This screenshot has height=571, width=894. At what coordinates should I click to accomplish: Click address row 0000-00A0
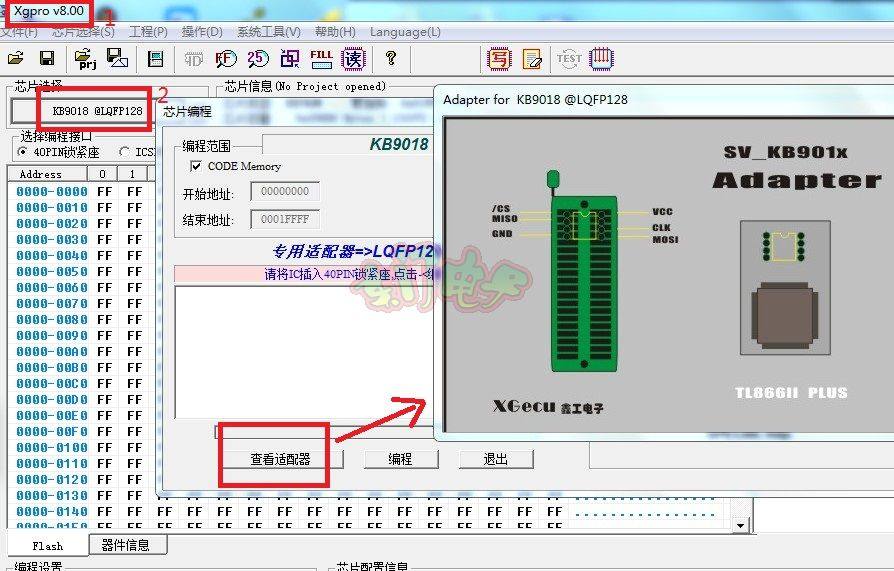[52, 351]
